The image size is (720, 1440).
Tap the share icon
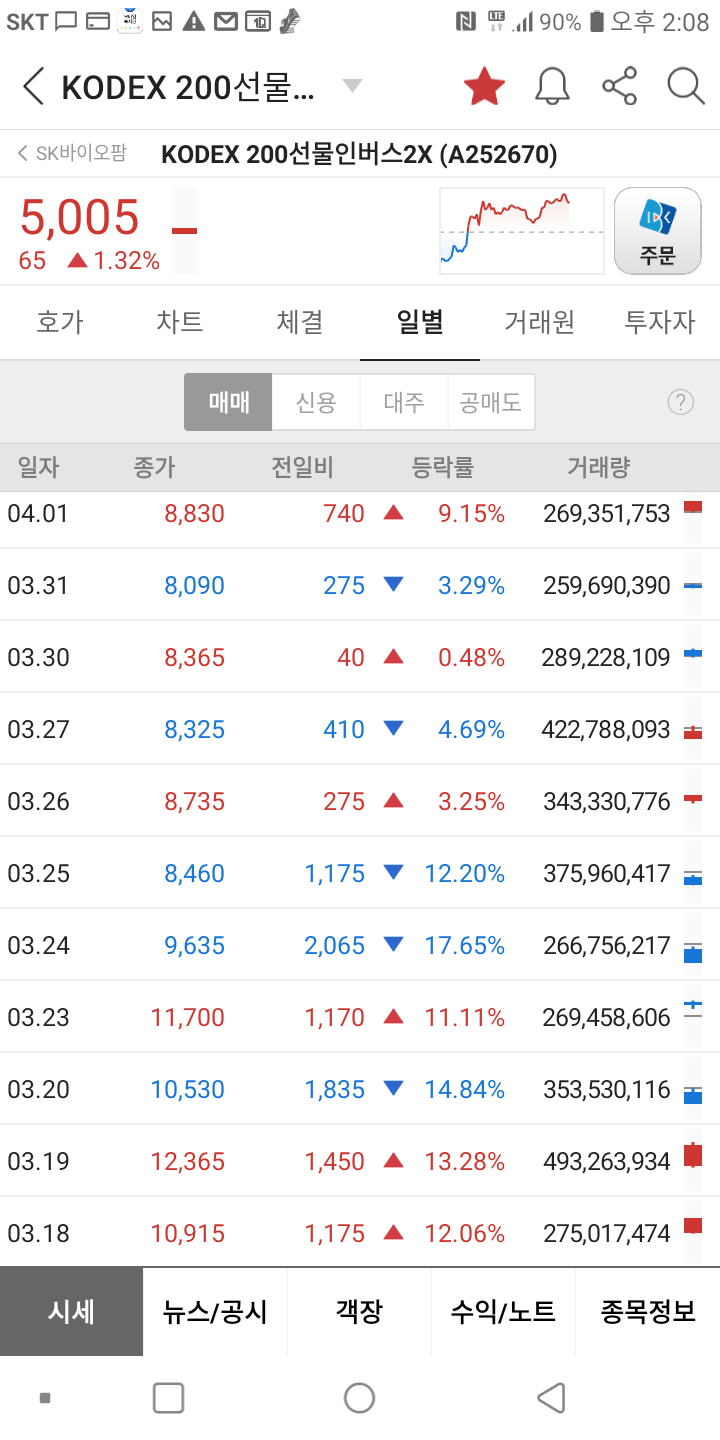click(620, 87)
